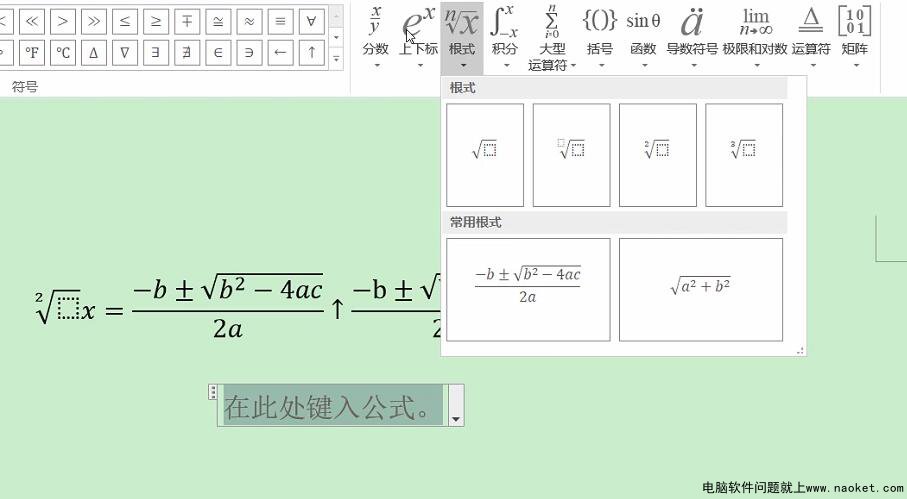Insert the plain square root template
The width and height of the screenshot is (907, 499).
click(x=485, y=154)
